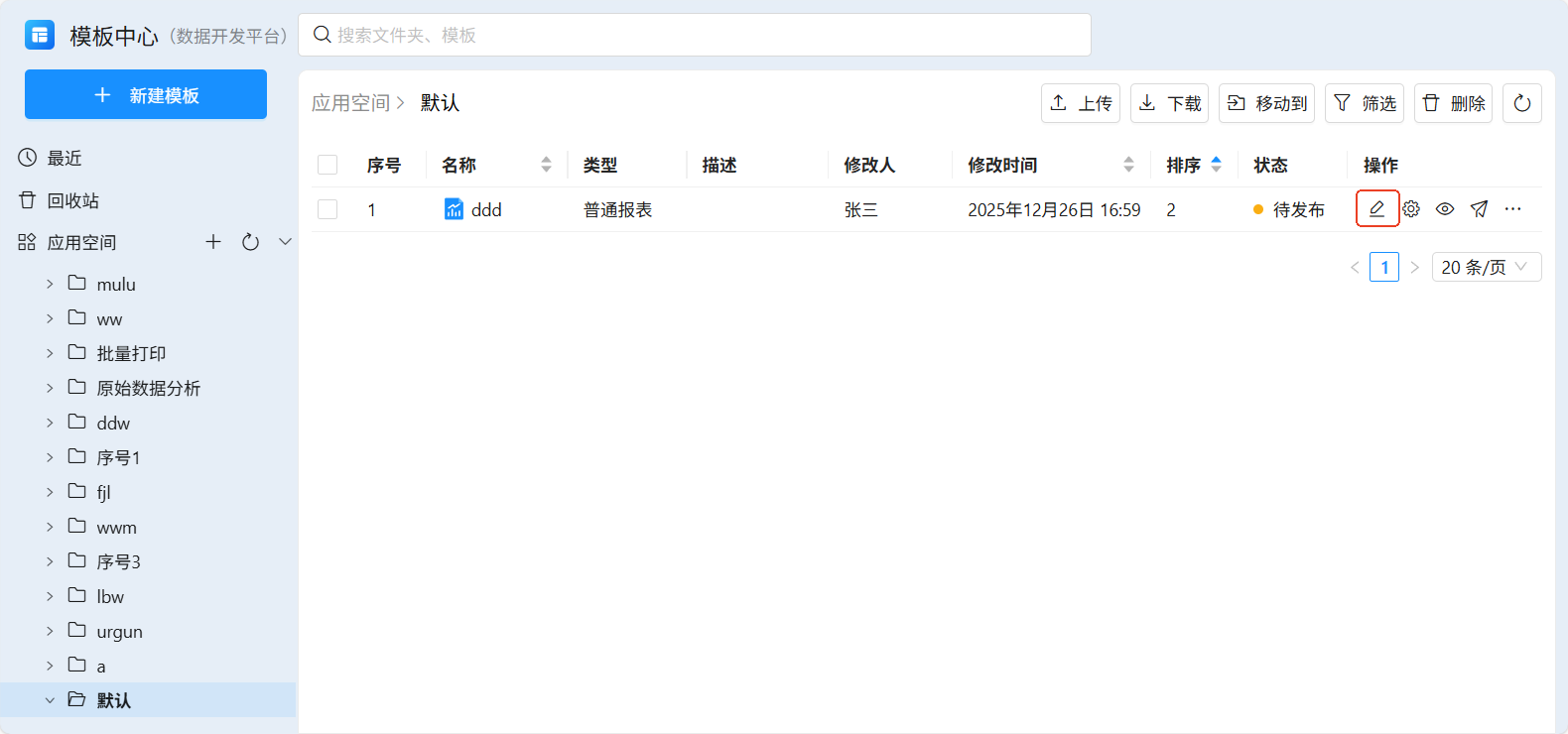Go to 回收站 in sidebar

tap(72, 200)
